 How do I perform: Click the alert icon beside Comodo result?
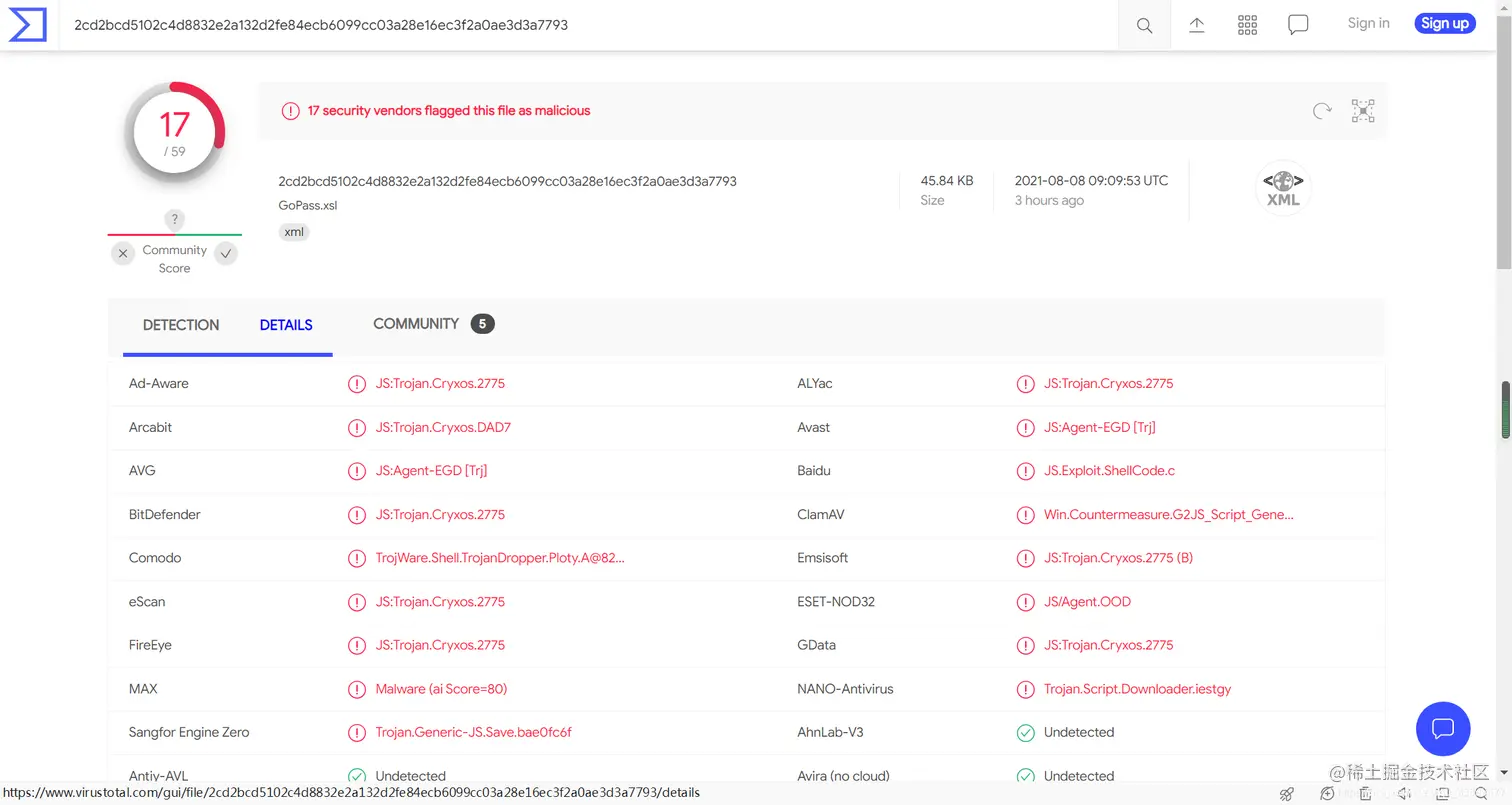point(356,558)
